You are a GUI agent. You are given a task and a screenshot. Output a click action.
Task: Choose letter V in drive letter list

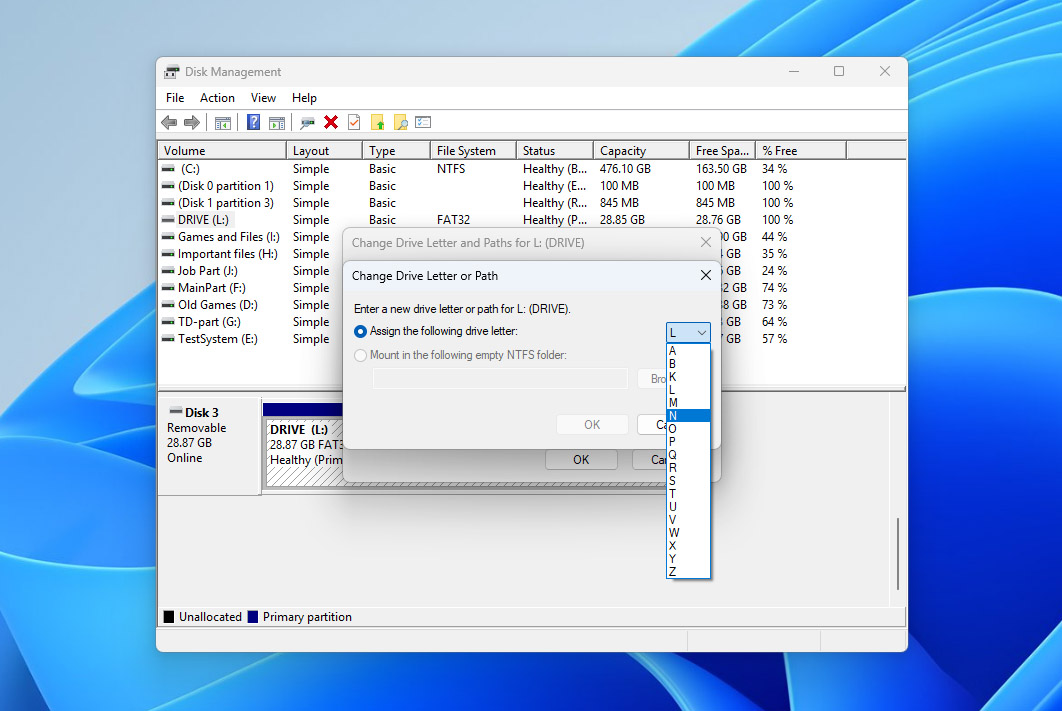[688, 519]
